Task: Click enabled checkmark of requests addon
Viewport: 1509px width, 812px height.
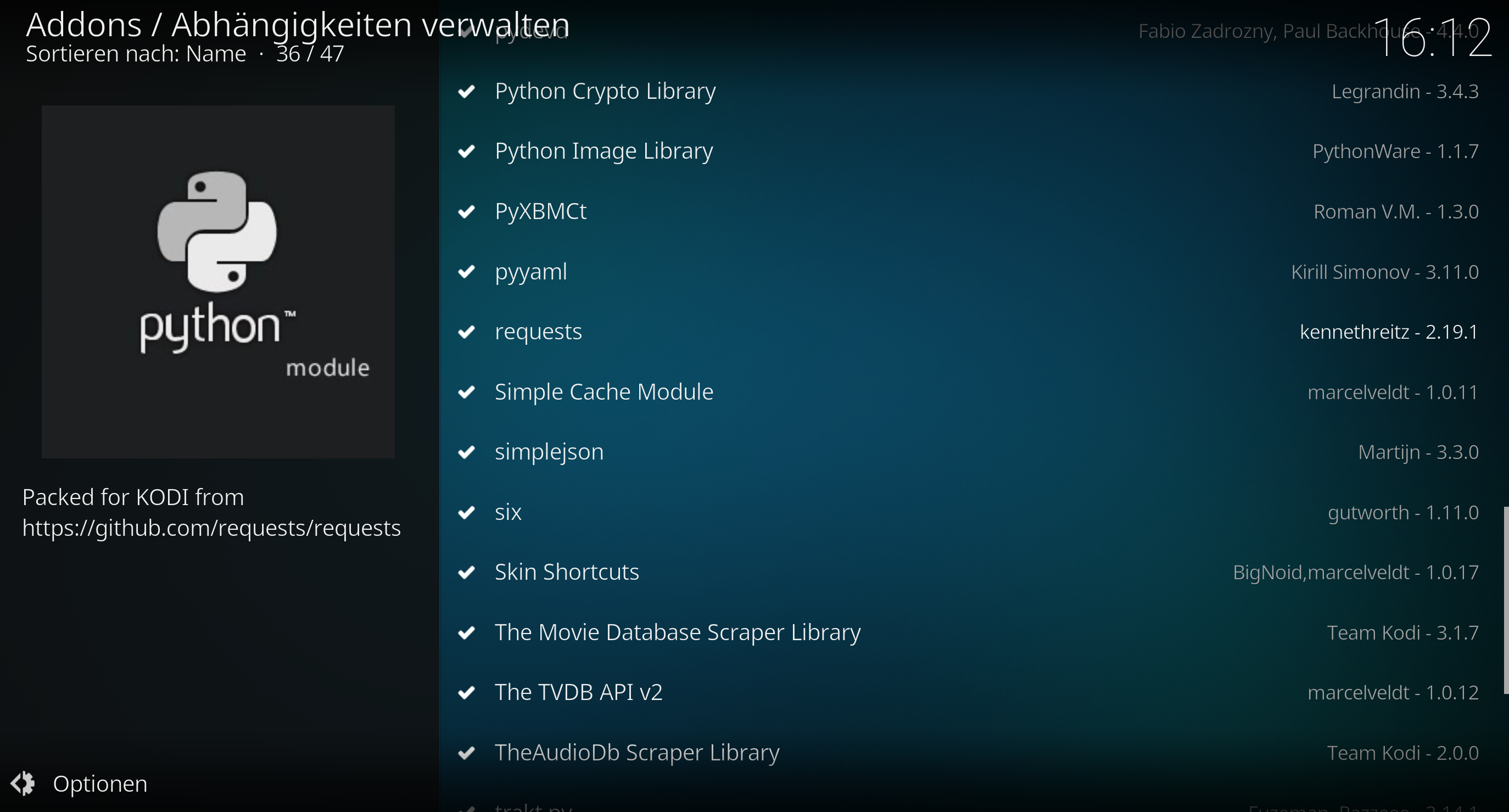Action: point(466,332)
